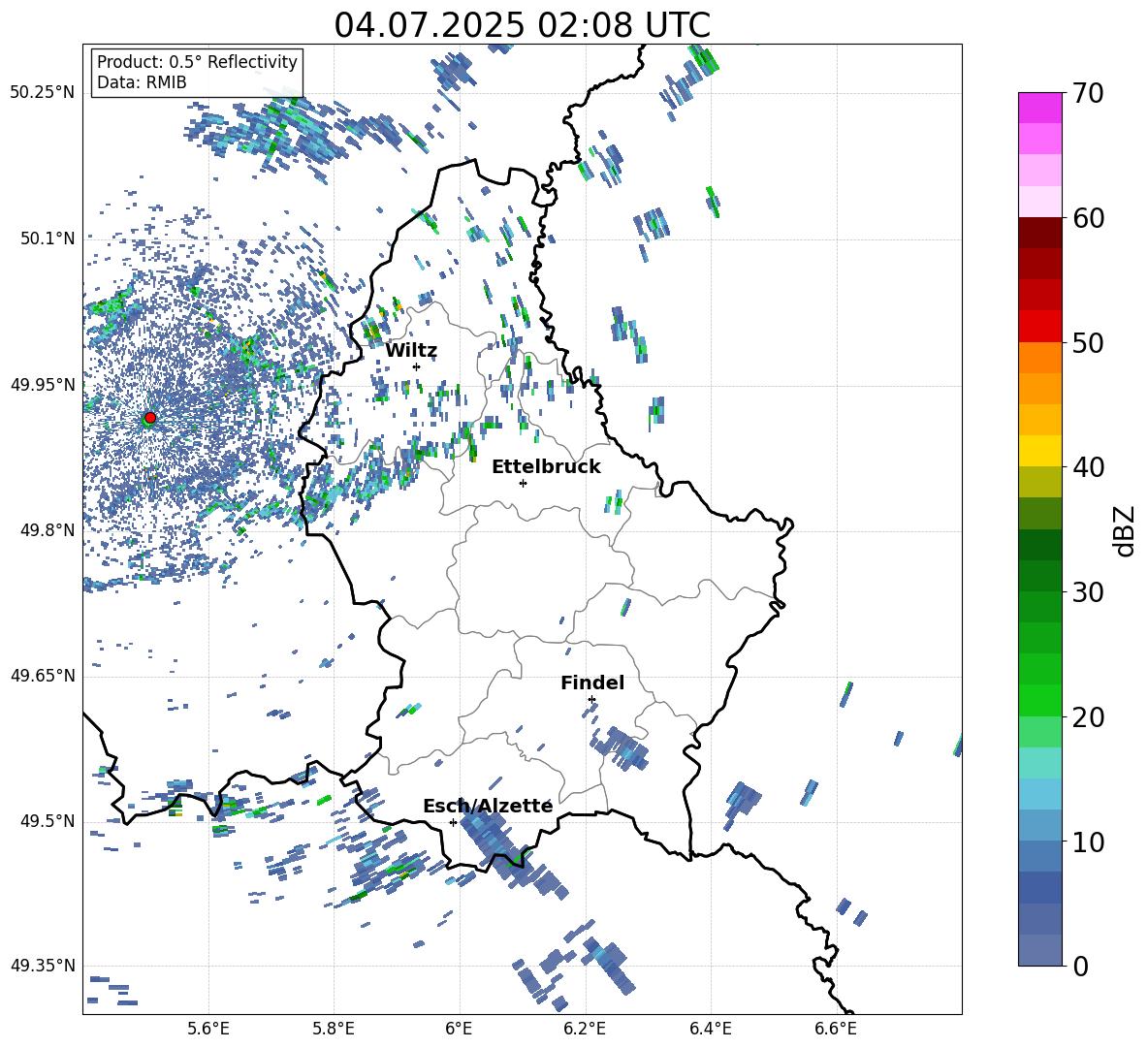1148x1048 pixels.
Task: Click the 6°E longitude label
Action: [x=459, y=1029]
